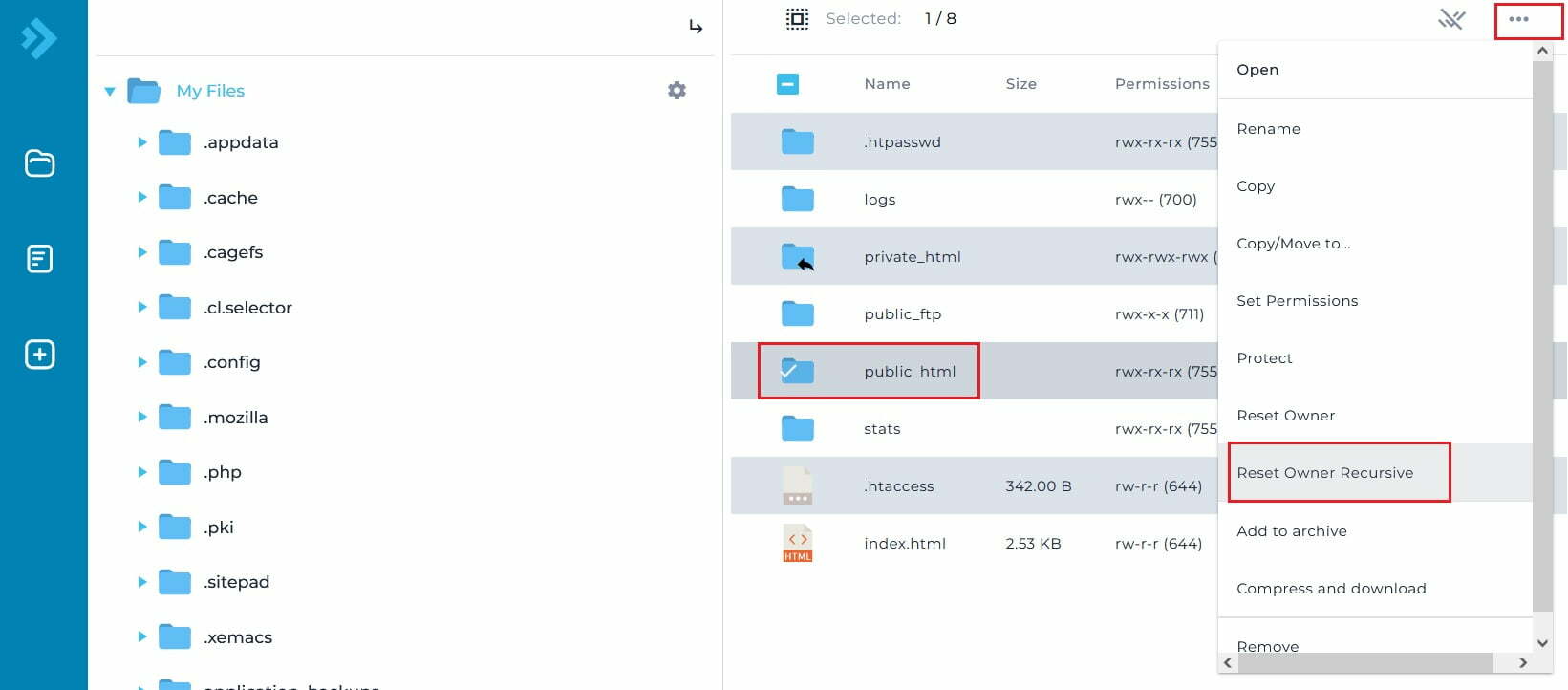Click the three-dots more actions button
Viewport: 1568px width, 690px height.
1518,19
